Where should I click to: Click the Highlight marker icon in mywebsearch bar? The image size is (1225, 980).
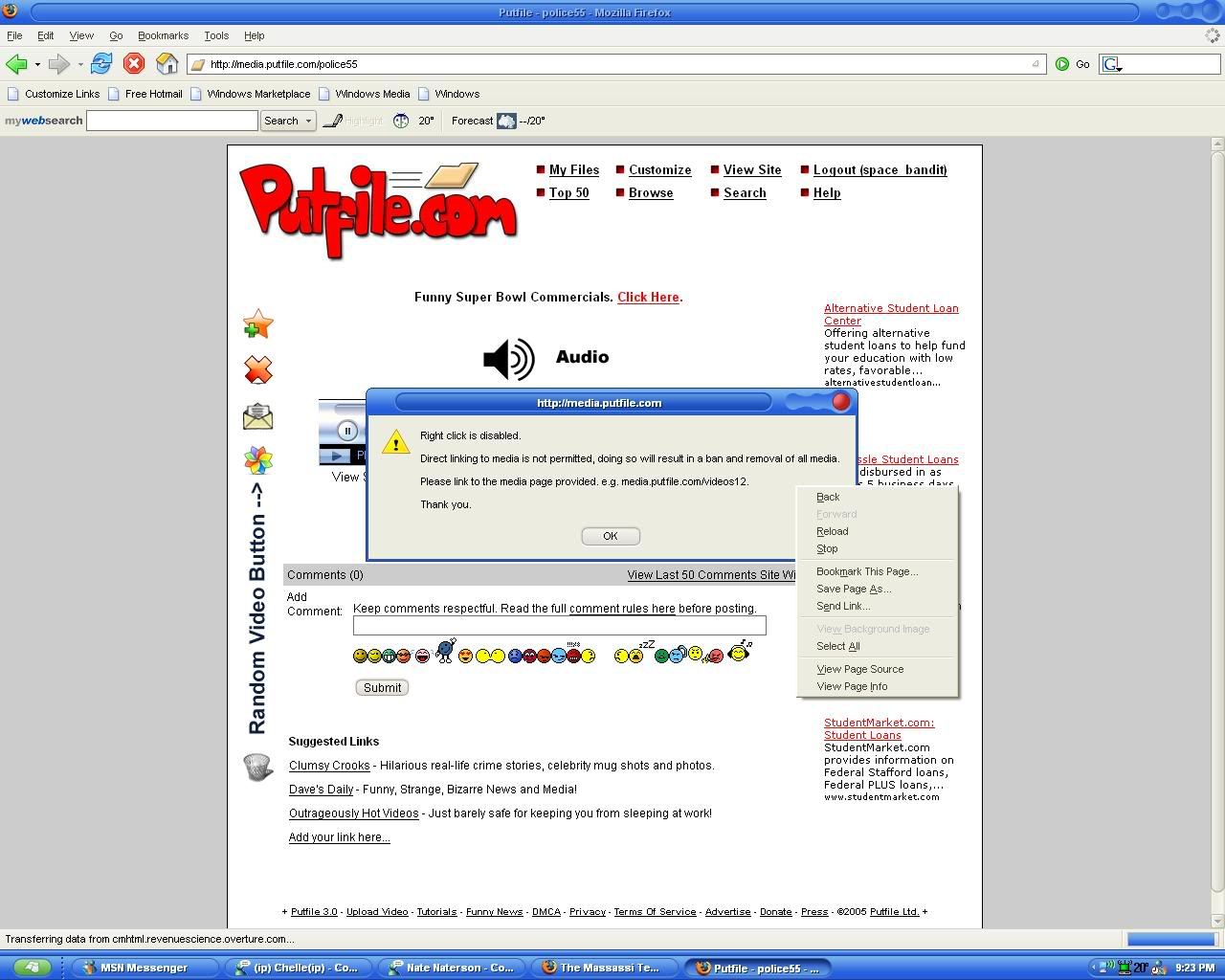pos(332,121)
